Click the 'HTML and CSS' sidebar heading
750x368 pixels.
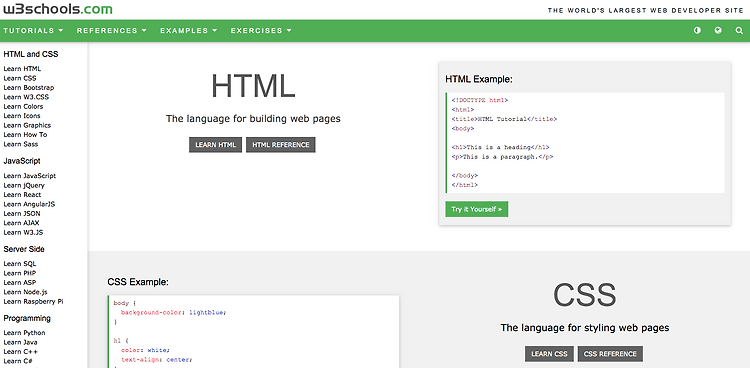[31, 54]
